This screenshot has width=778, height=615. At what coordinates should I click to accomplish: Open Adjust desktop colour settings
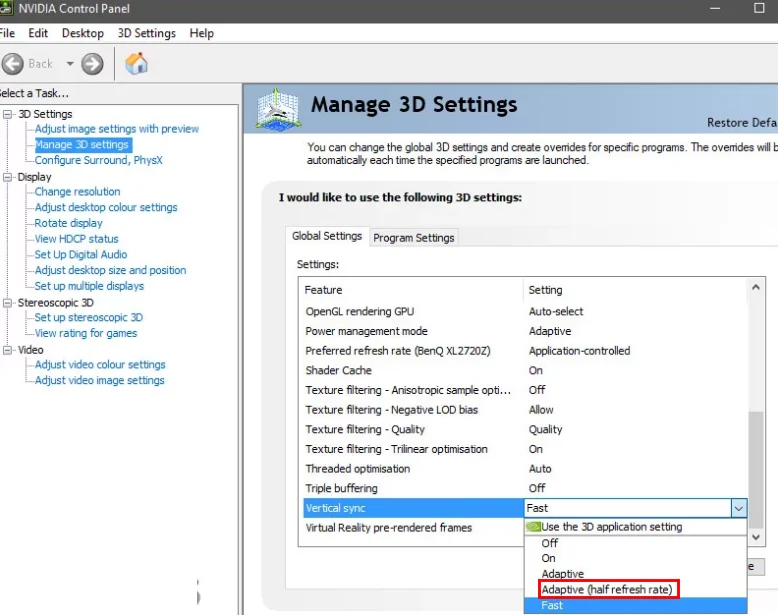[106, 207]
